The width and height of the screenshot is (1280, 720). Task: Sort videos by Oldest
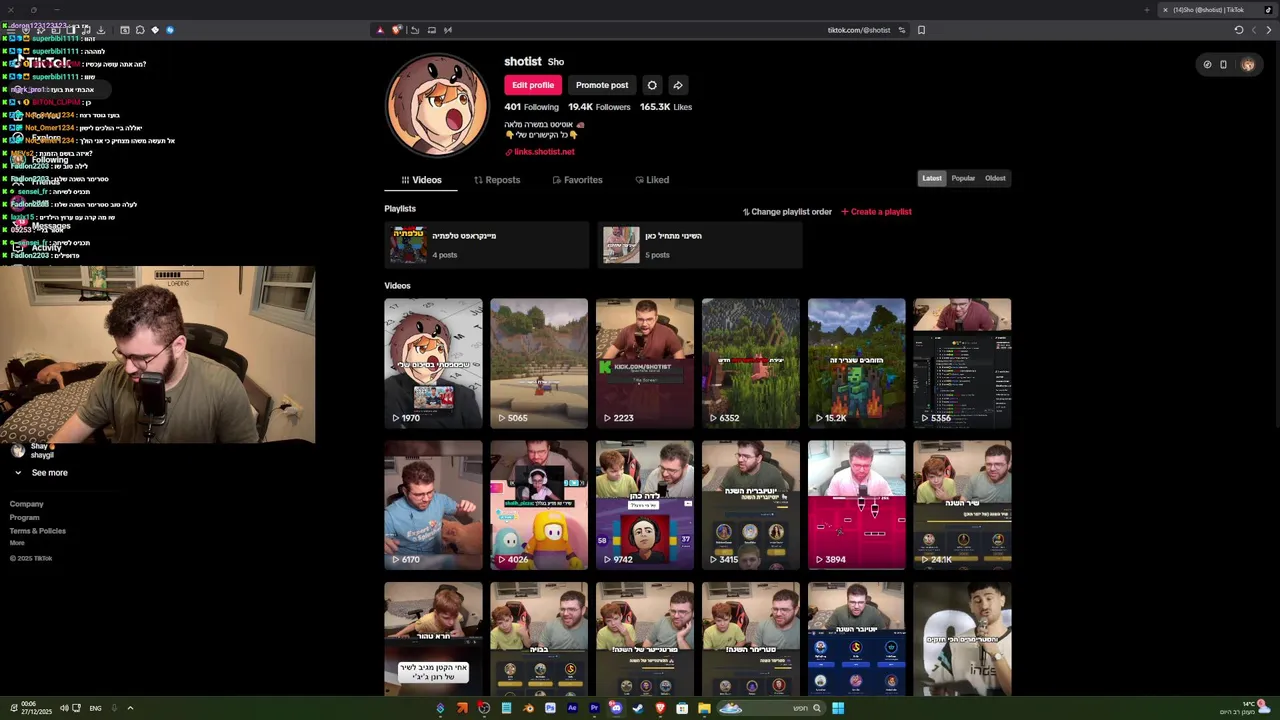click(x=995, y=178)
